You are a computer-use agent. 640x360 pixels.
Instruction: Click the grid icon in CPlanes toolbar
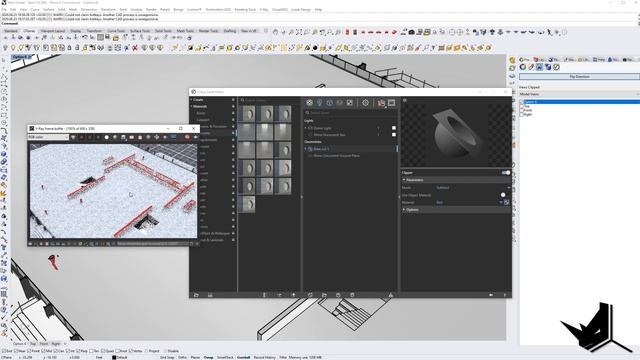coord(100,37)
